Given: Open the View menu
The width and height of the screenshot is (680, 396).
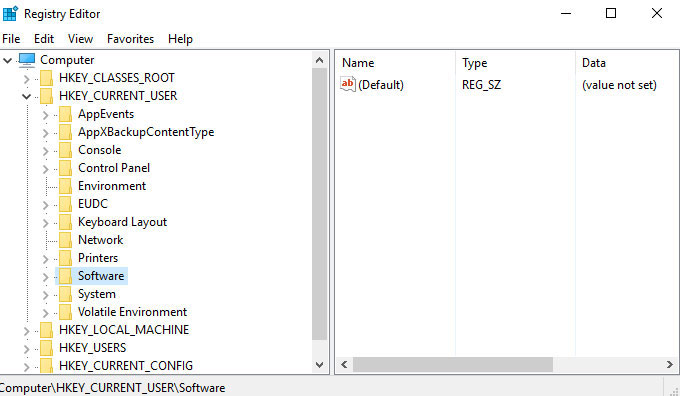Looking at the screenshot, I should (80, 39).
